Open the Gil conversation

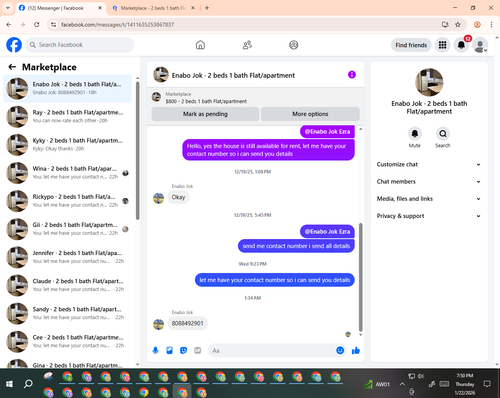67,229
